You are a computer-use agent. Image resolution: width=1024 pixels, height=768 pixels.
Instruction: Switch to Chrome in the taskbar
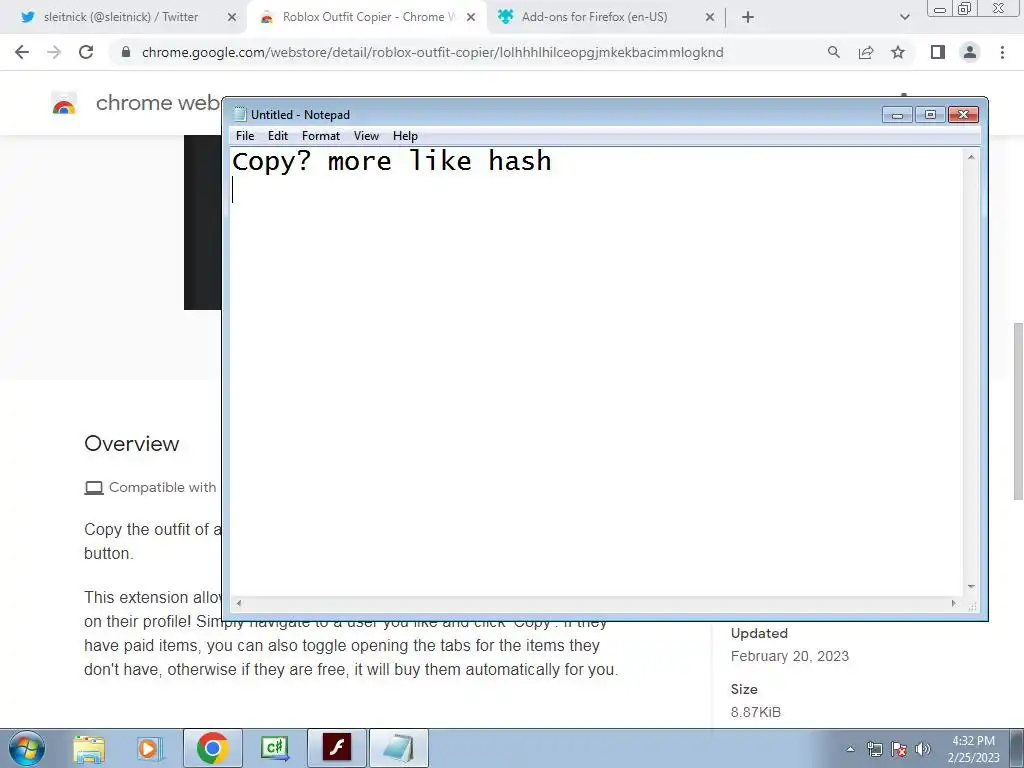213,748
